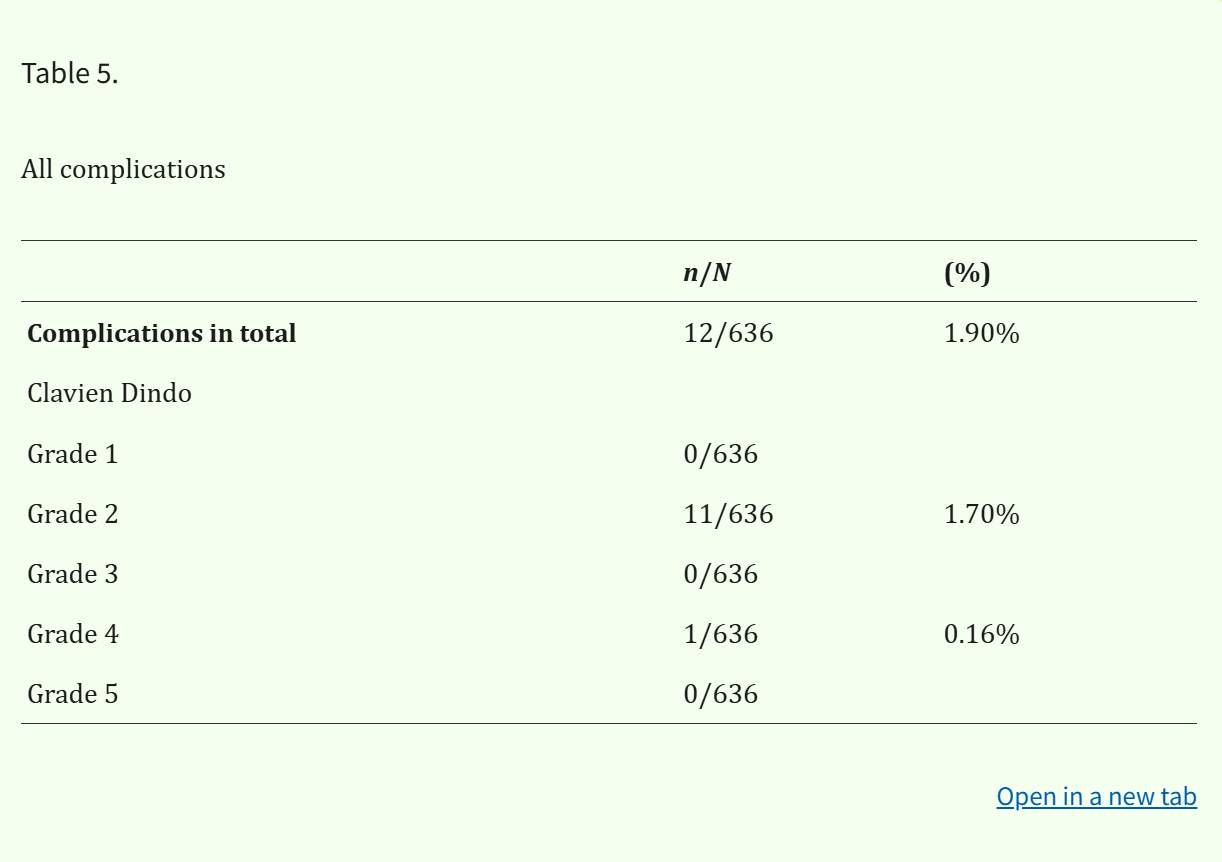Click the 11/636 cell value
Image resolution: width=1222 pixels, height=862 pixels.
click(728, 514)
